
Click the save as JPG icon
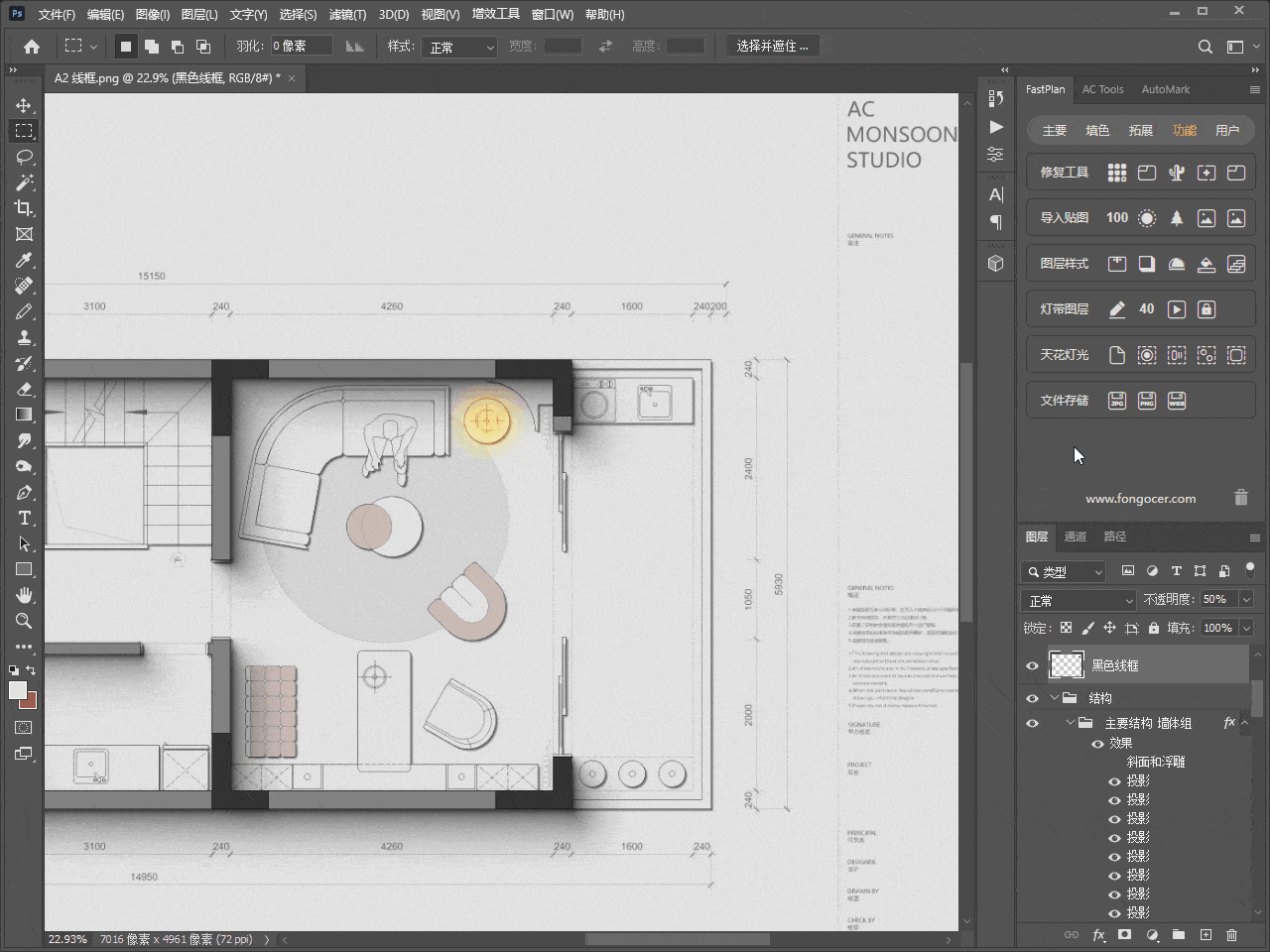click(x=1116, y=401)
